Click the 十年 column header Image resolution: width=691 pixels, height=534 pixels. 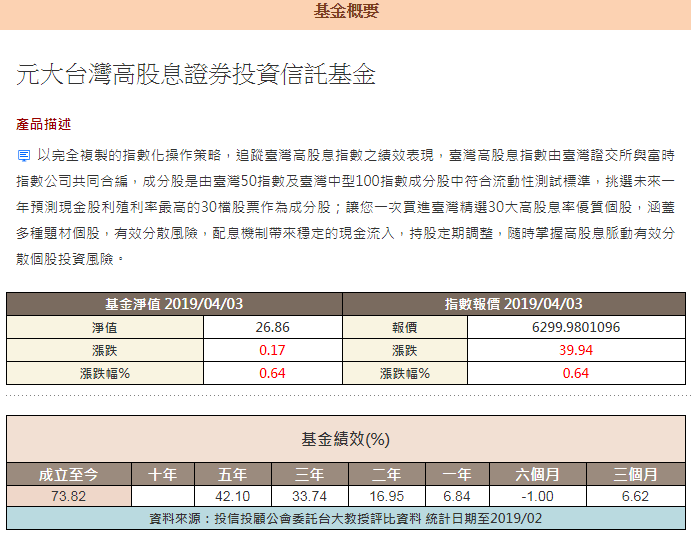(x=163, y=475)
